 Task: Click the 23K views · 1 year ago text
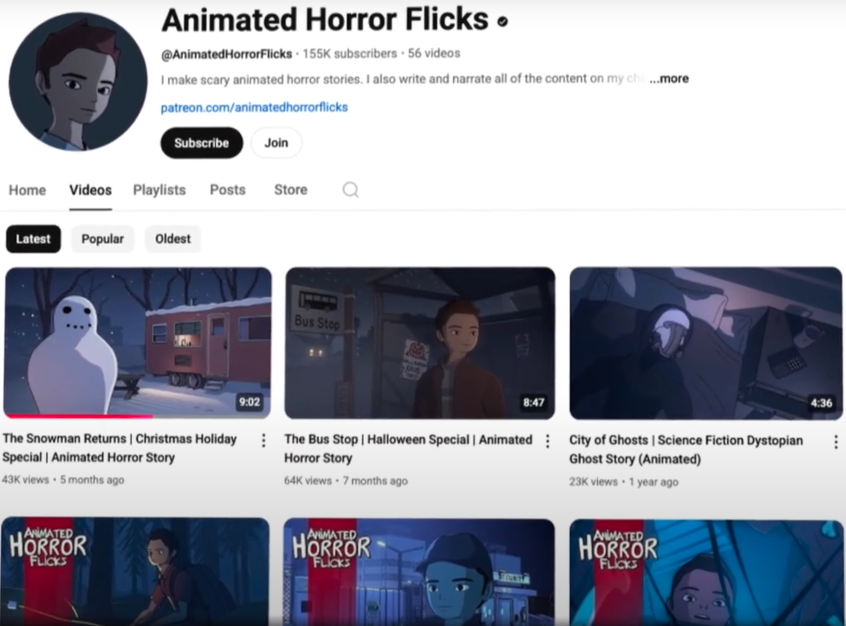click(624, 482)
